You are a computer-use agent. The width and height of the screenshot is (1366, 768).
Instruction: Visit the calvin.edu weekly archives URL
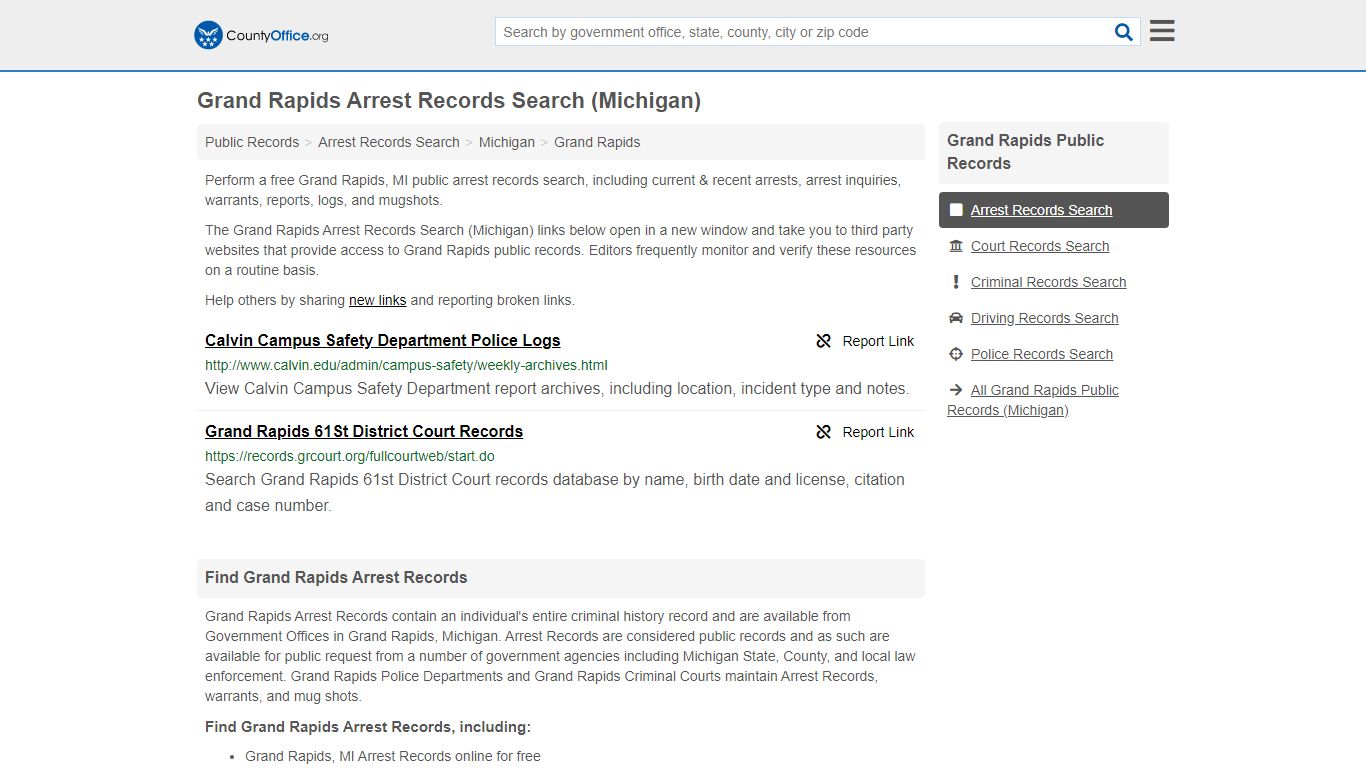pyautogui.click(x=406, y=365)
